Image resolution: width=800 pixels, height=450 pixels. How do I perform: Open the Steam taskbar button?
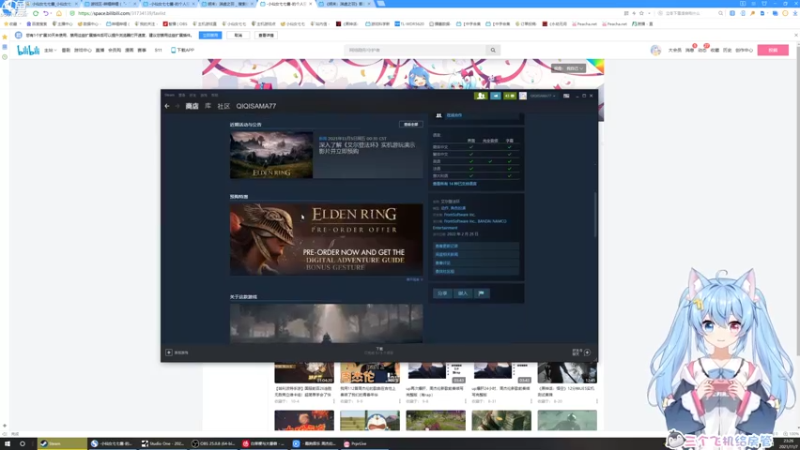(x=62, y=443)
